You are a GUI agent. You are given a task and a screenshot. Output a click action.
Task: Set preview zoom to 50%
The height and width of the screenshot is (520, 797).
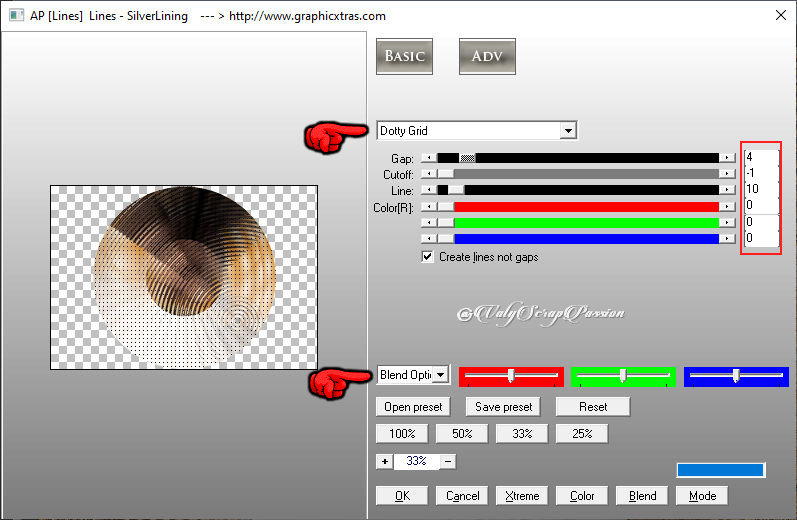[462, 434]
